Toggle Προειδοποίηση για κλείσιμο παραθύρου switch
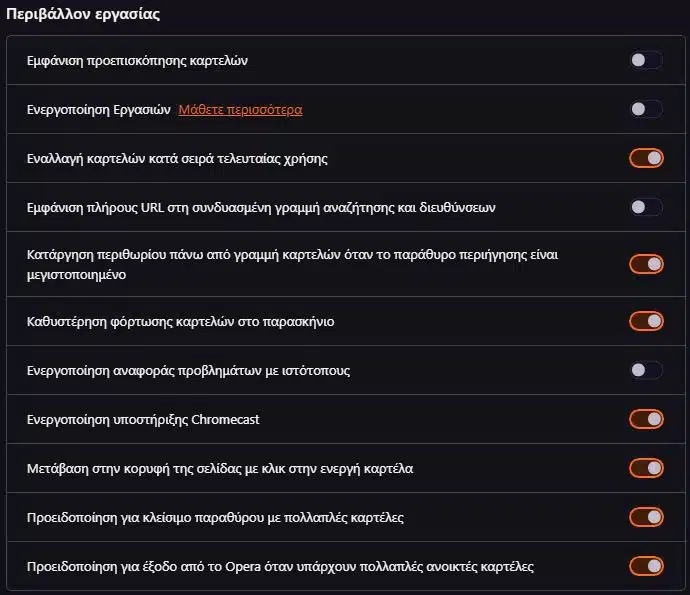Viewport: 690px width, 595px height. (x=646, y=517)
